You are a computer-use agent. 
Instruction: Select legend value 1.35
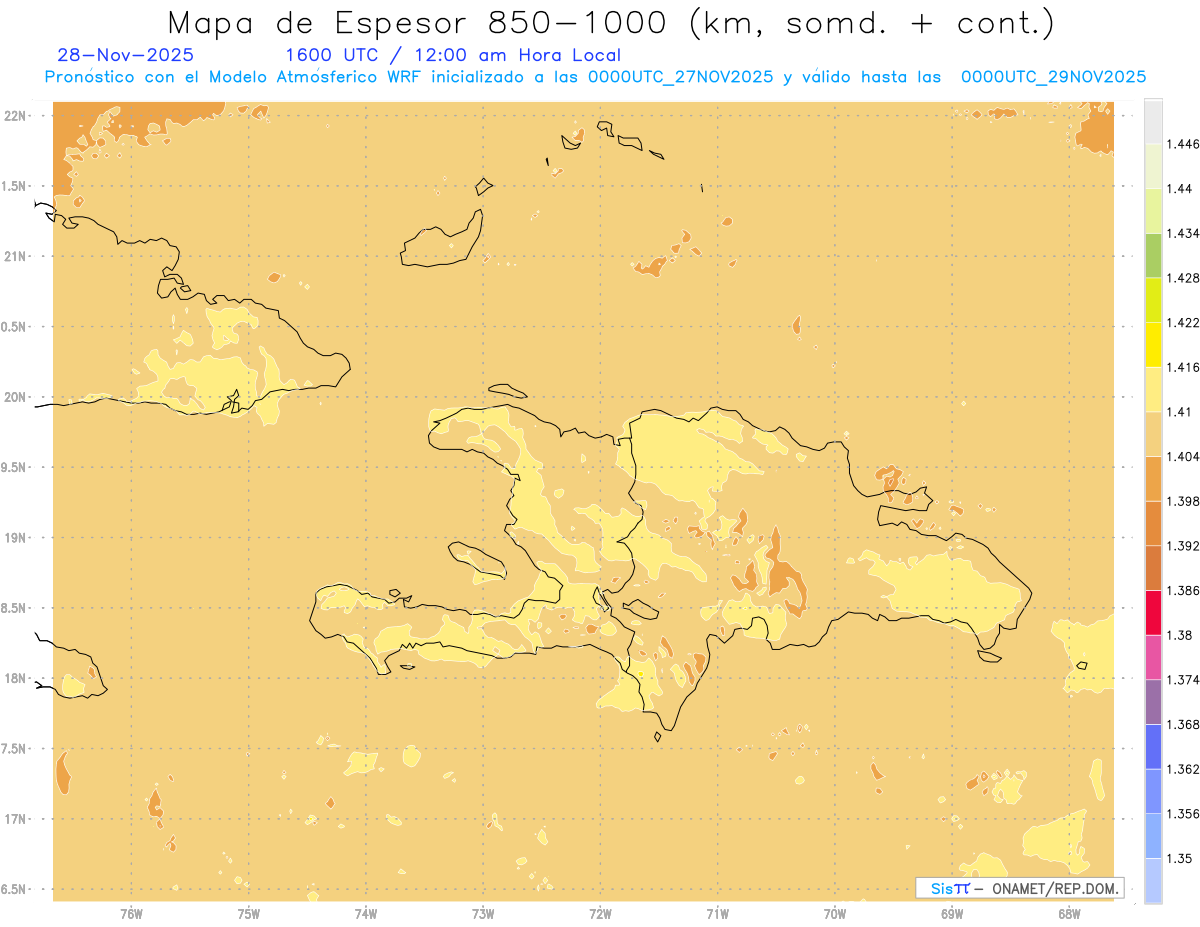click(x=1179, y=859)
